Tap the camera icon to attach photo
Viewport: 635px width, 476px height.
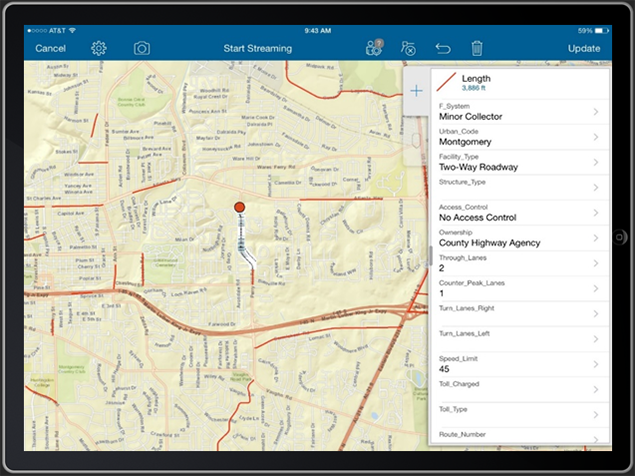tap(142, 49)
